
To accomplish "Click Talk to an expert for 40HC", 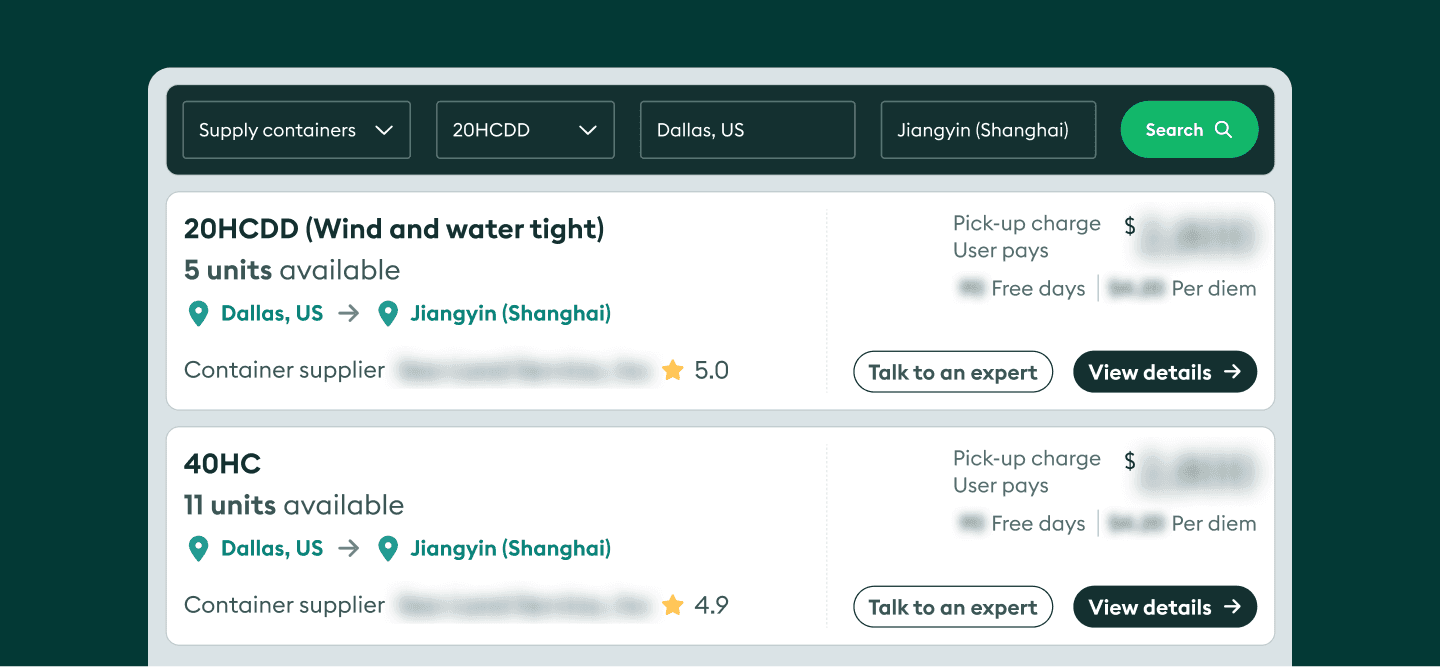I will pos(952,607).
